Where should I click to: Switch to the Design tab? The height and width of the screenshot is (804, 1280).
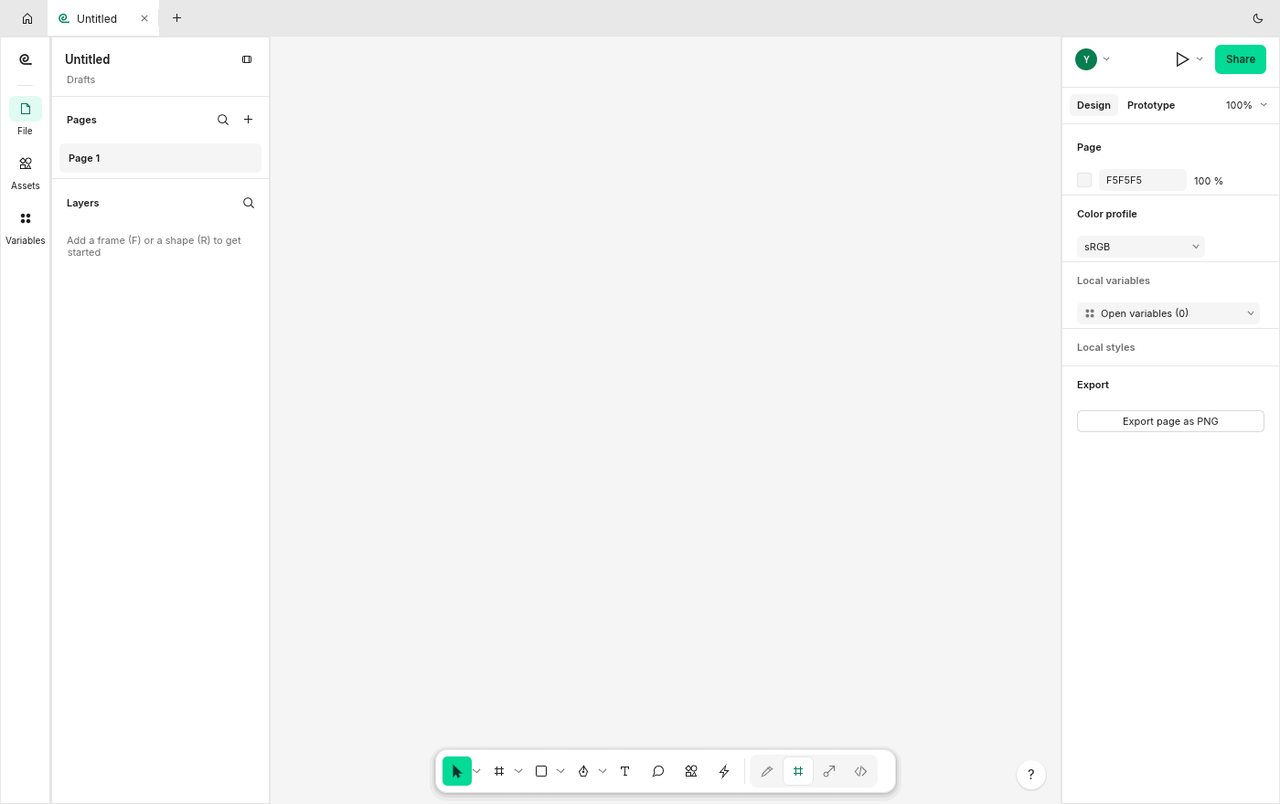1093,105
